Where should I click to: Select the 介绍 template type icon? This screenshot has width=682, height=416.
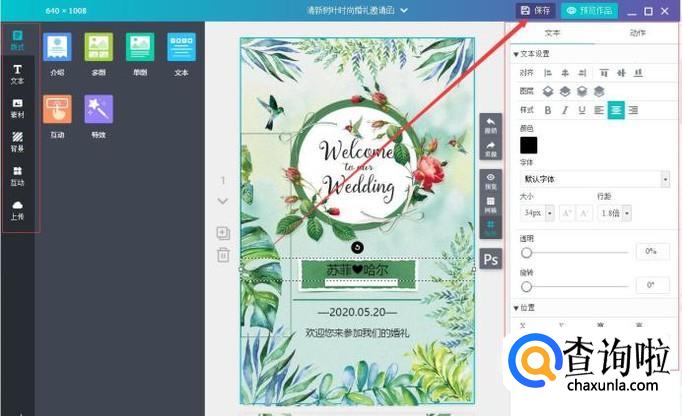pyautogui.click(x=57, y=52)
